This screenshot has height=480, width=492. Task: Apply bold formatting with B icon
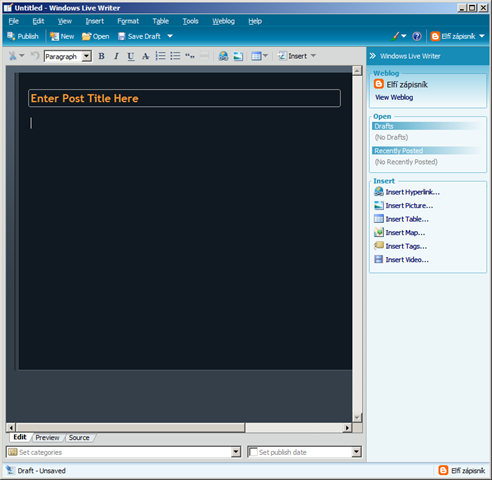(x=101, y=56)
